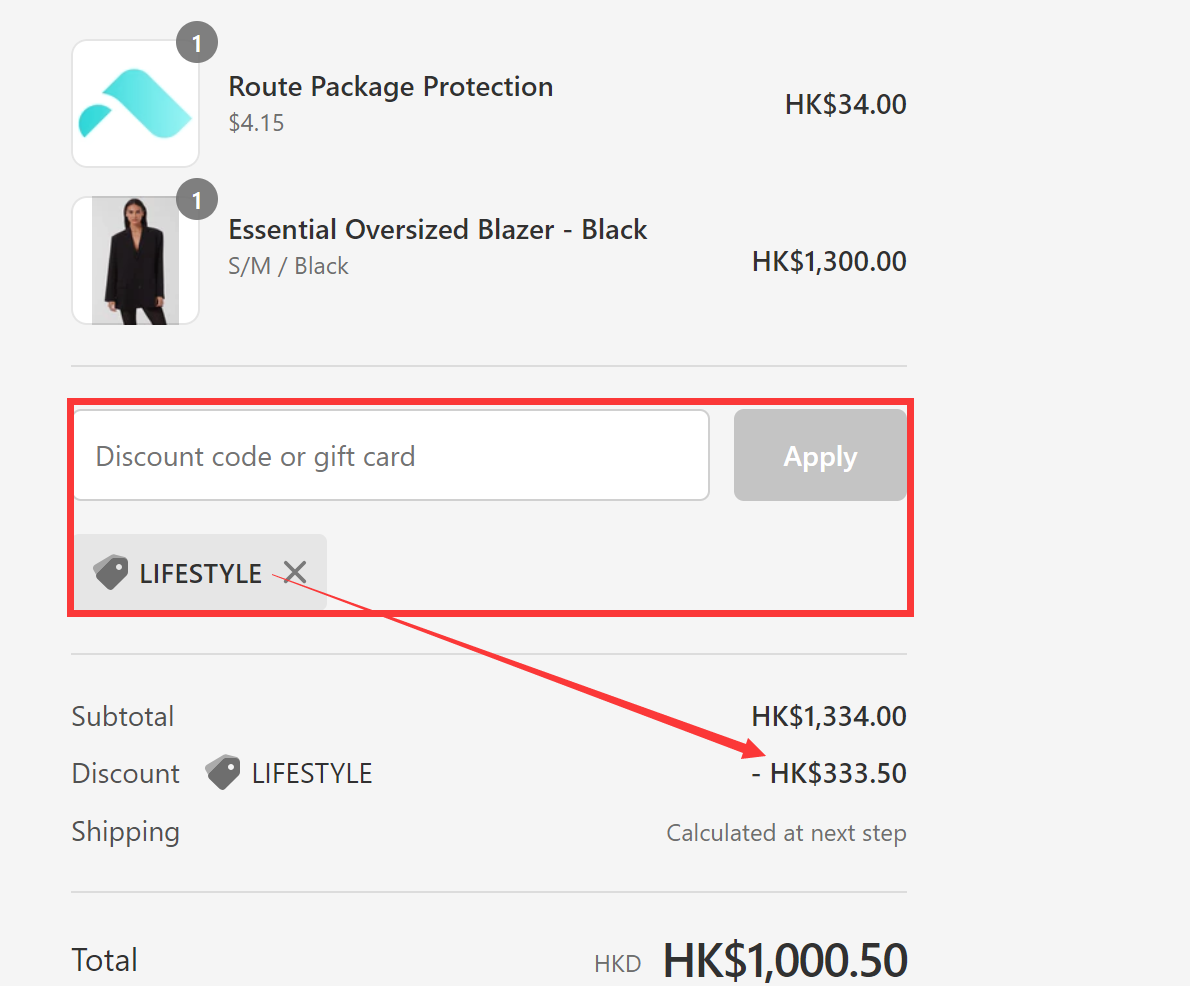Toggle the LIFESTYLE discount chip
The width and height of the screenshot is (1190, 986).
point(199,572)
